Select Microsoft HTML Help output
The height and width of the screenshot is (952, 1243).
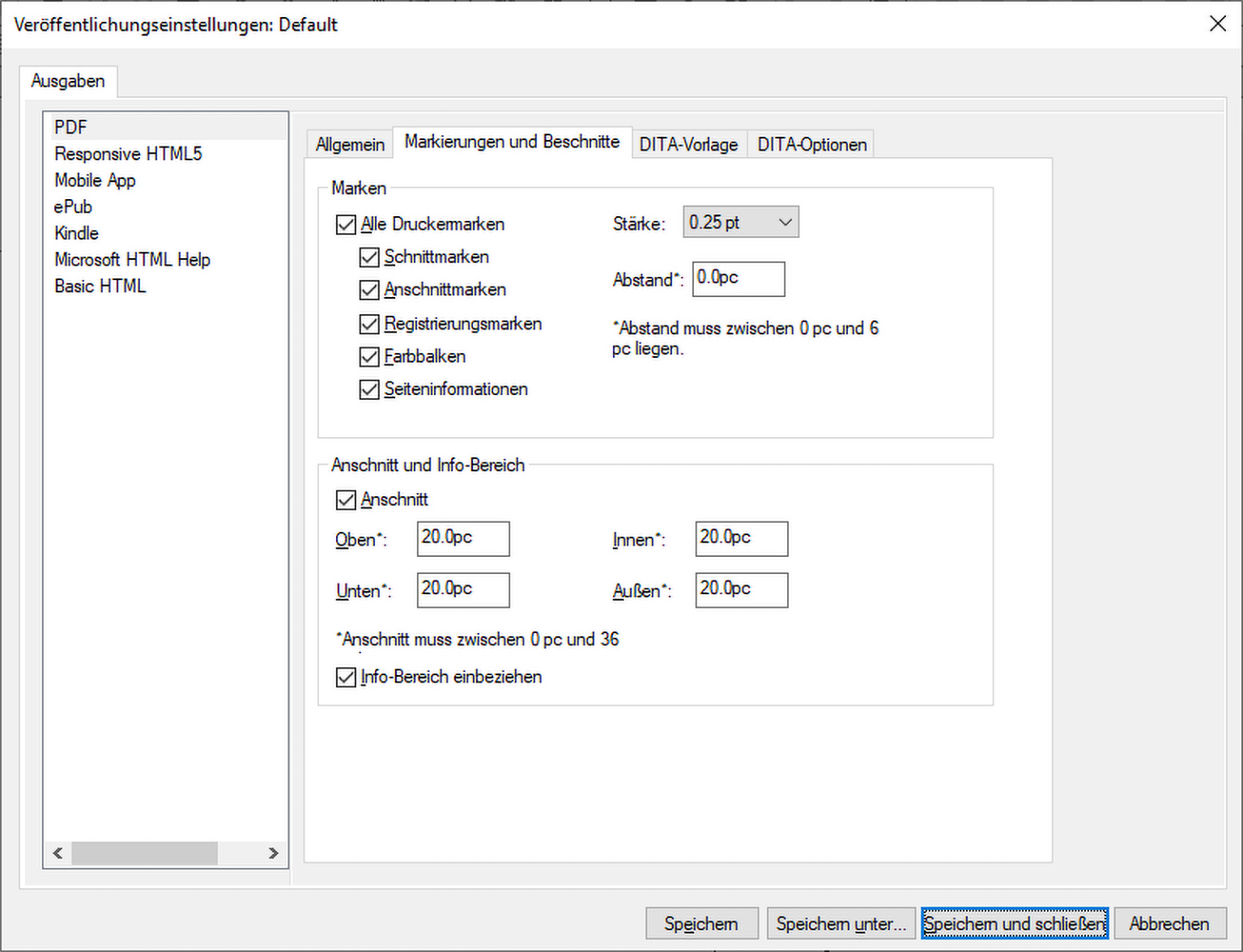tap(132, 260)
